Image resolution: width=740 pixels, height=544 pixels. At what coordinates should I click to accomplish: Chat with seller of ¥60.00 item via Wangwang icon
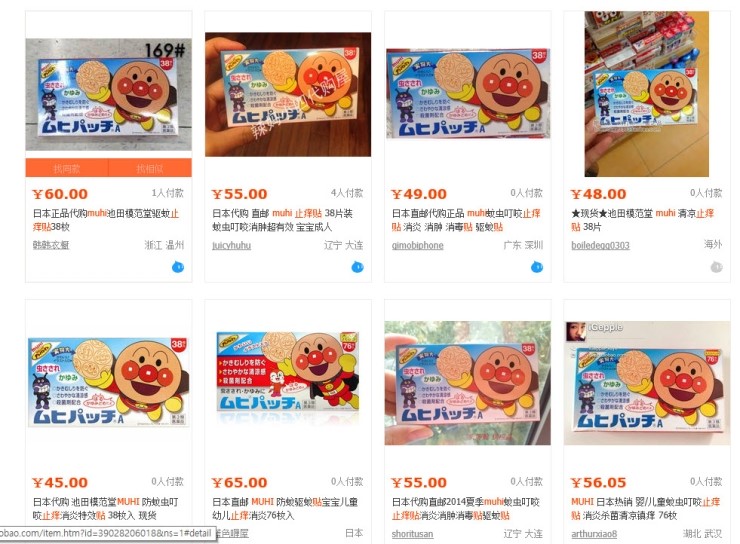point(178,267)
